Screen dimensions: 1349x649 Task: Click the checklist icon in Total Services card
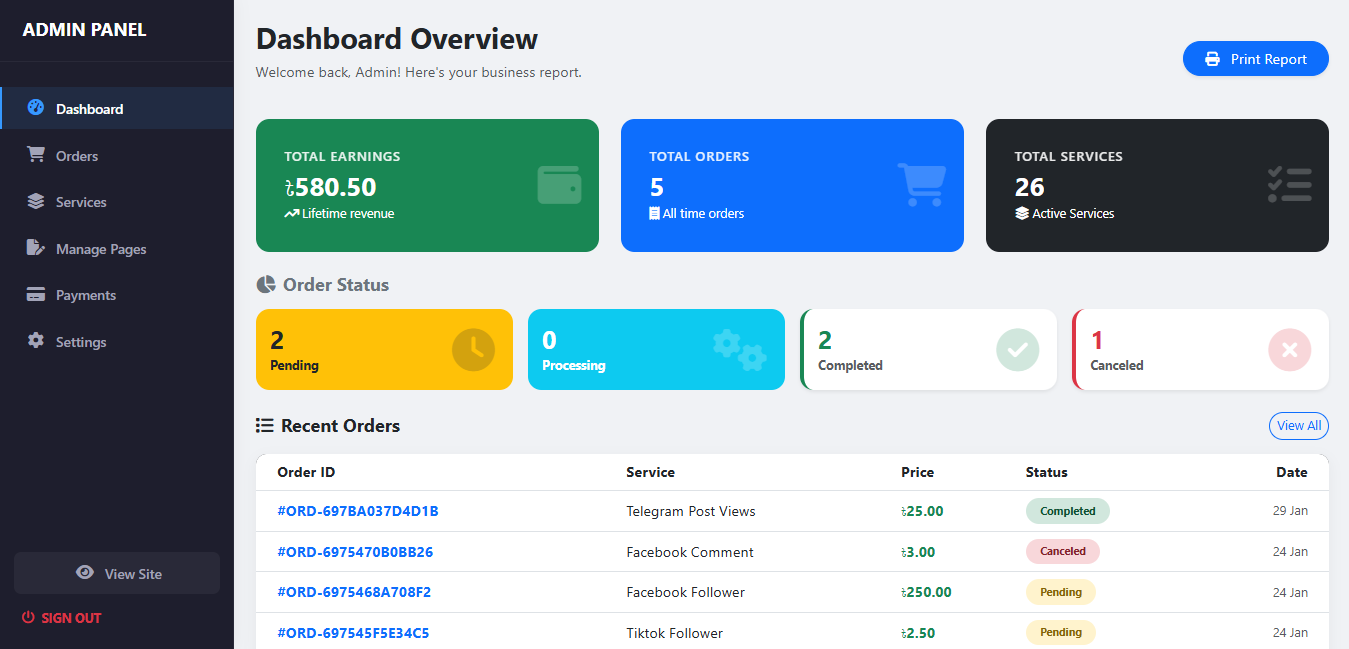(1289, 185)
